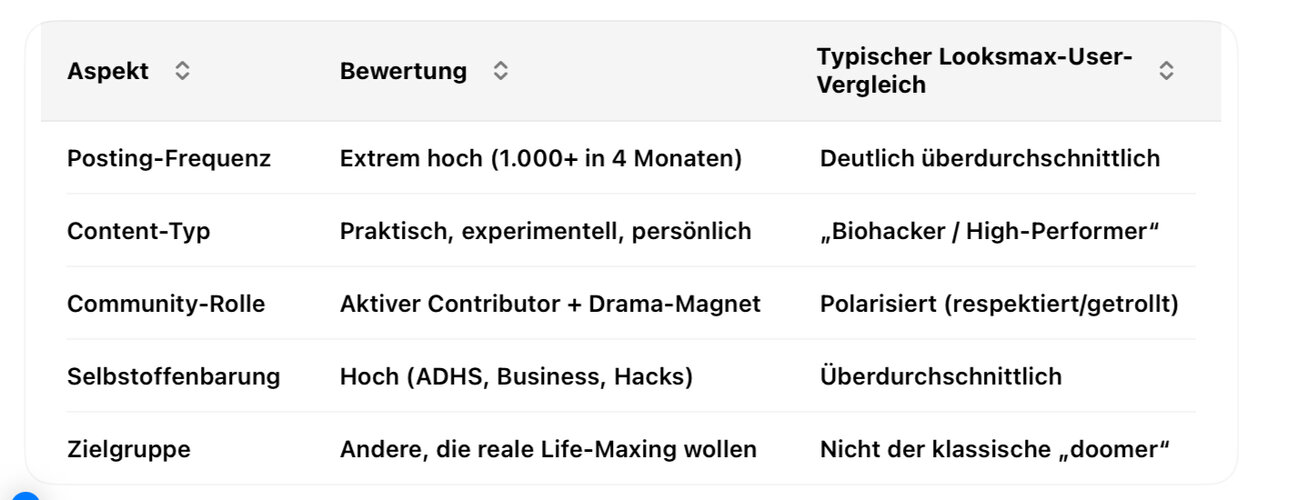Select the Zielgruppe row label

click(x=129, y=450)
